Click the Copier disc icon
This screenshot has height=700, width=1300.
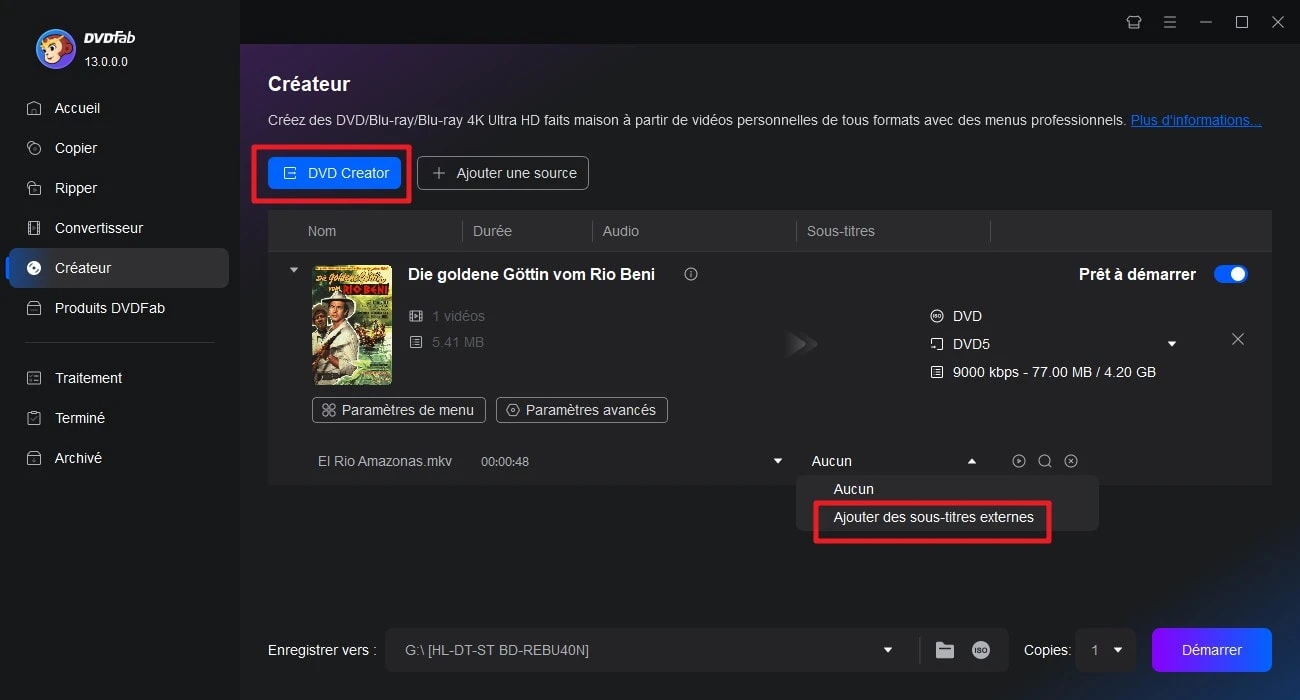pyautogui.click(x=34, y=148)
